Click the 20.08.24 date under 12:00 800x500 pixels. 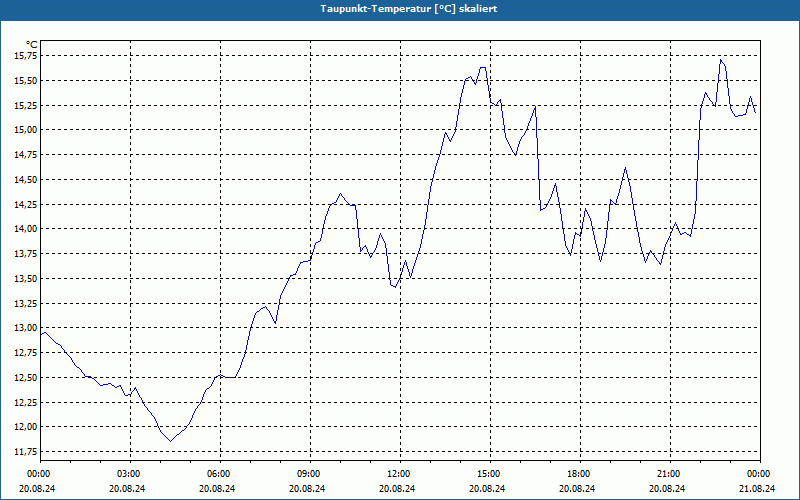point(397,488)
